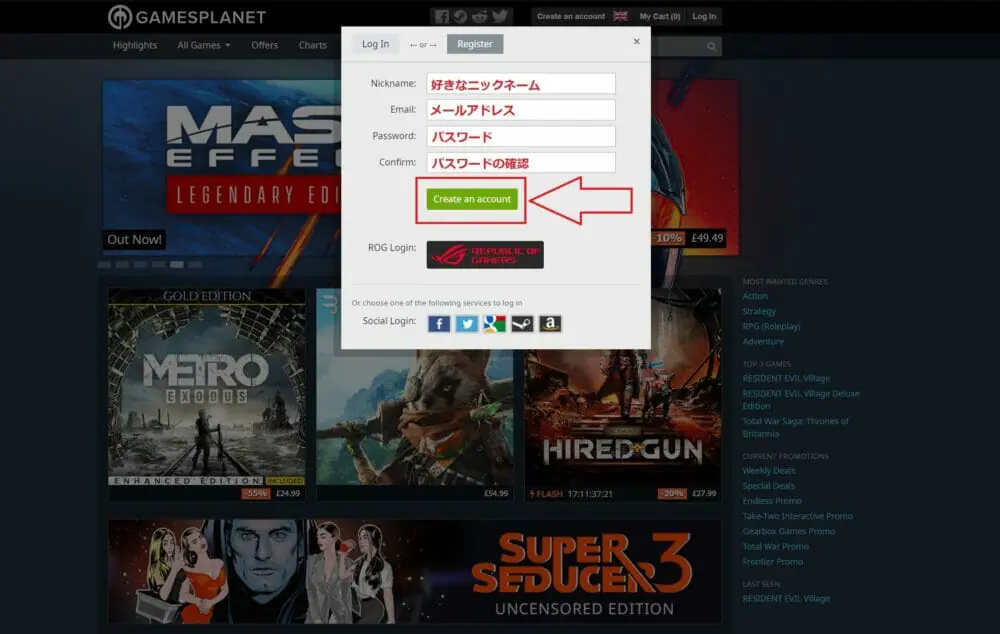Open the UK flag language selector
The height and width of the screenshot is (634, 1000).
tap(620, 16)
